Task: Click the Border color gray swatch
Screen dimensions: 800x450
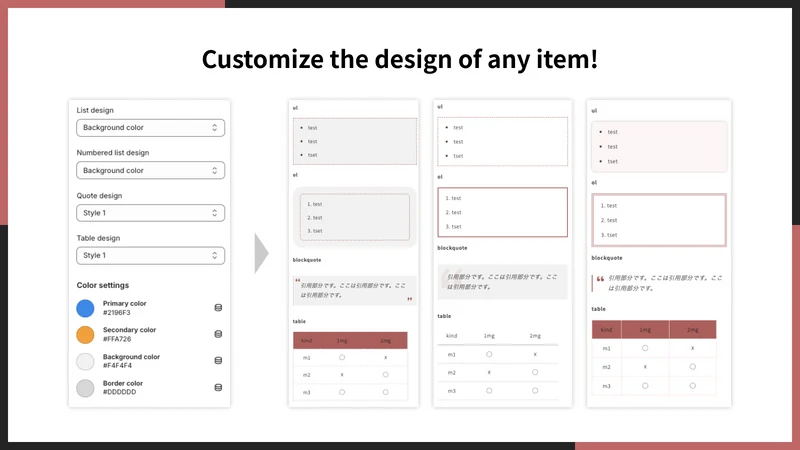Action: (85, 388)
